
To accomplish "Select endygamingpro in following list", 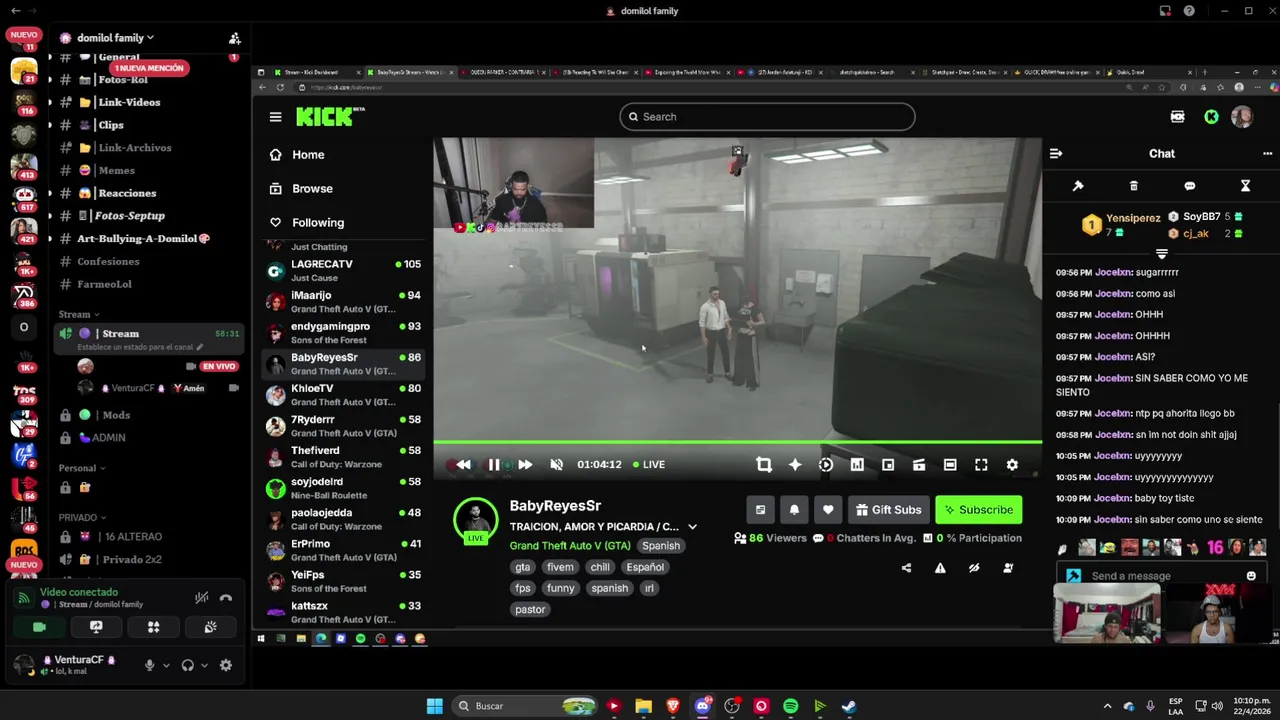I will (344, 332).
